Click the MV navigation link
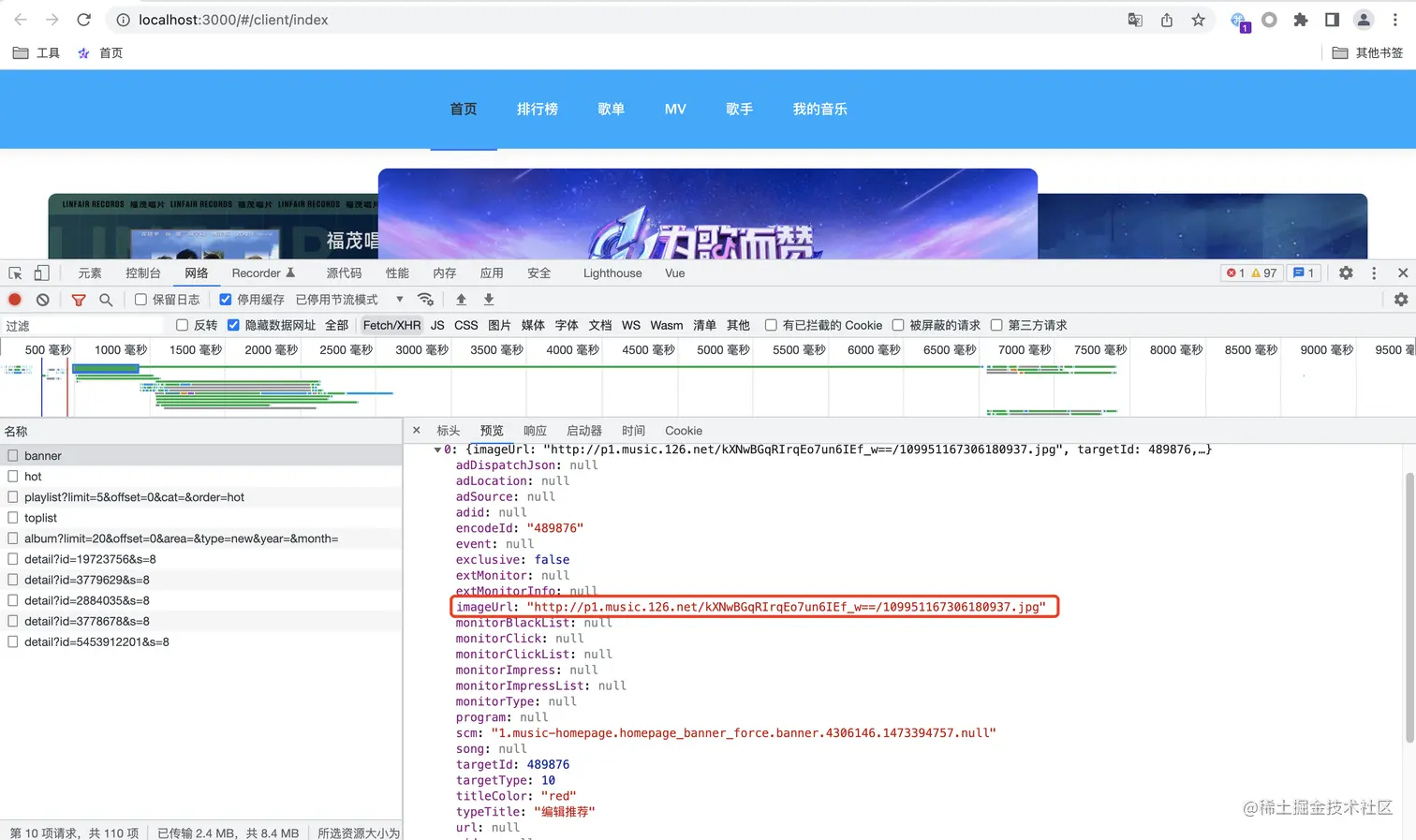Image resolution: width=1416 pixels, height=840 pixels. (x=675, y=110)
